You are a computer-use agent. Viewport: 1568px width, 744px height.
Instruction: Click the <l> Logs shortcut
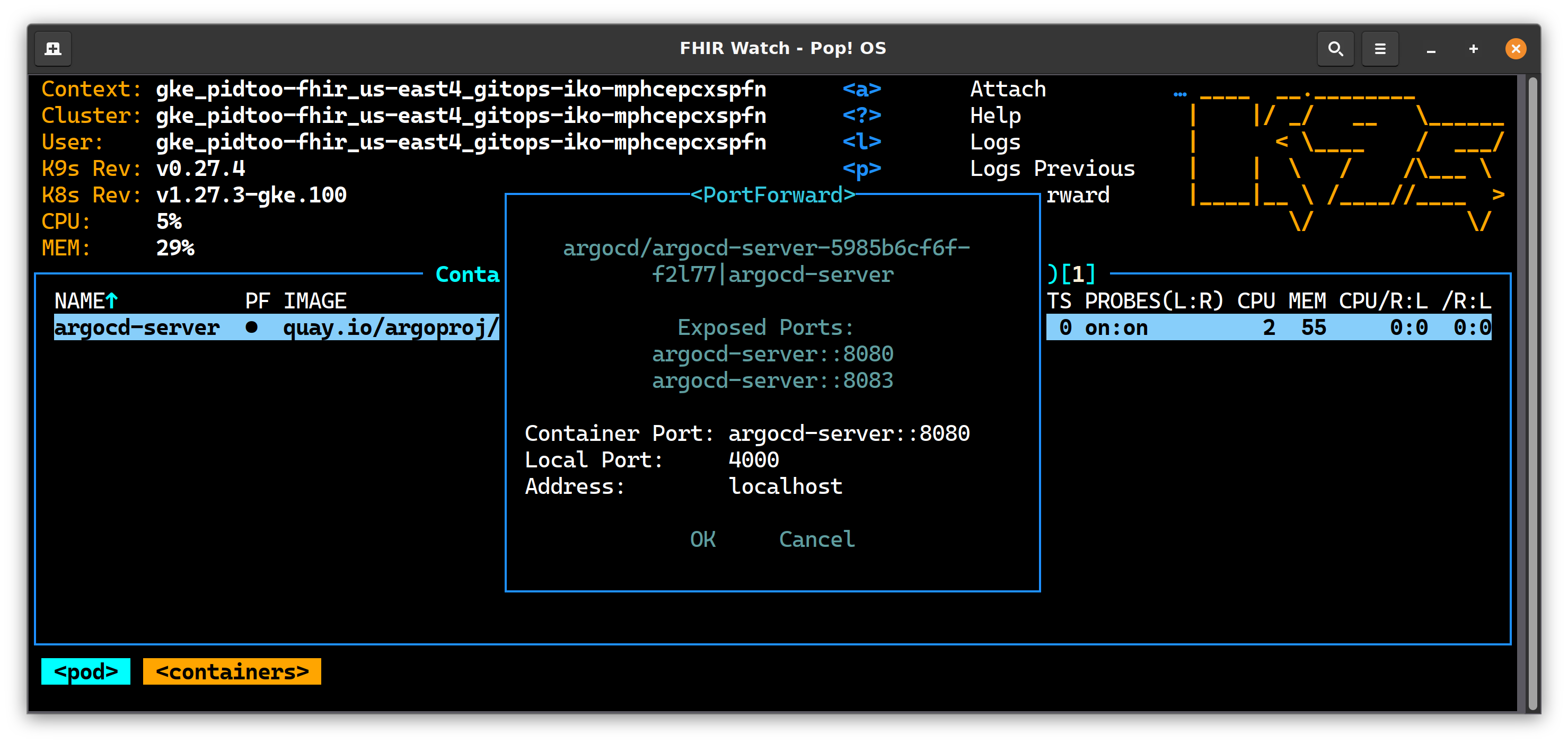click(861, 143)
